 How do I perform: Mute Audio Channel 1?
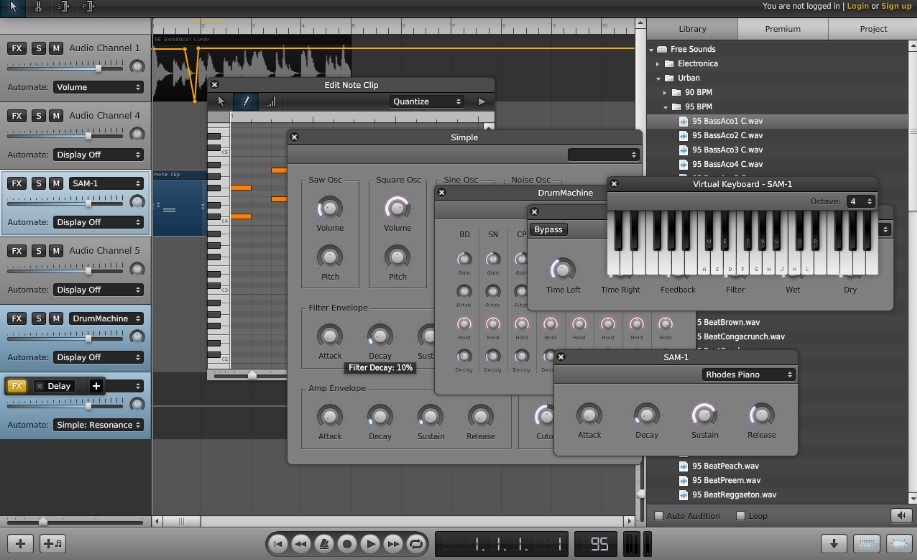coord(56,48)
